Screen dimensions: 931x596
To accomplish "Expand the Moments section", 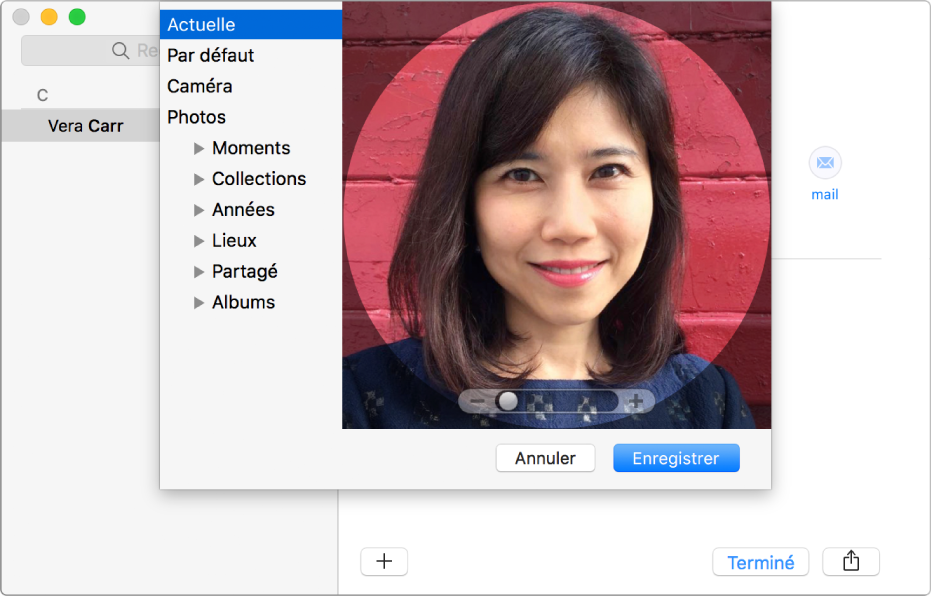I will pos(198,148).
